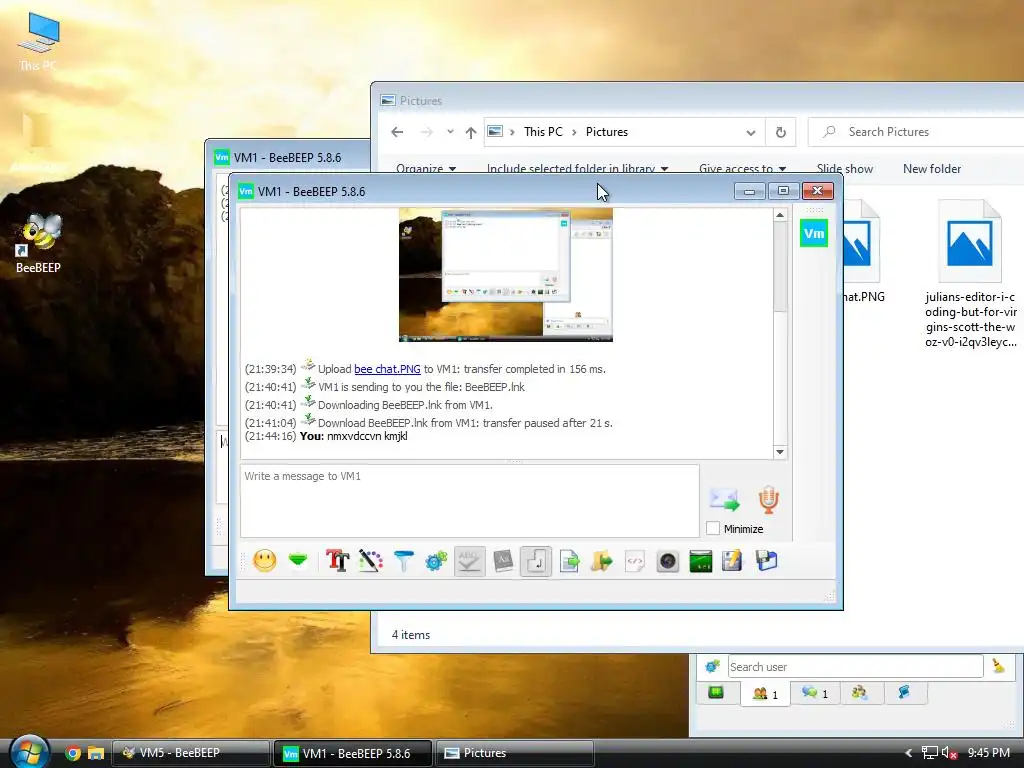Click the broom clear-search icon
The width and height of the screenshot is (1024, 768).
(x=999, y=666)
